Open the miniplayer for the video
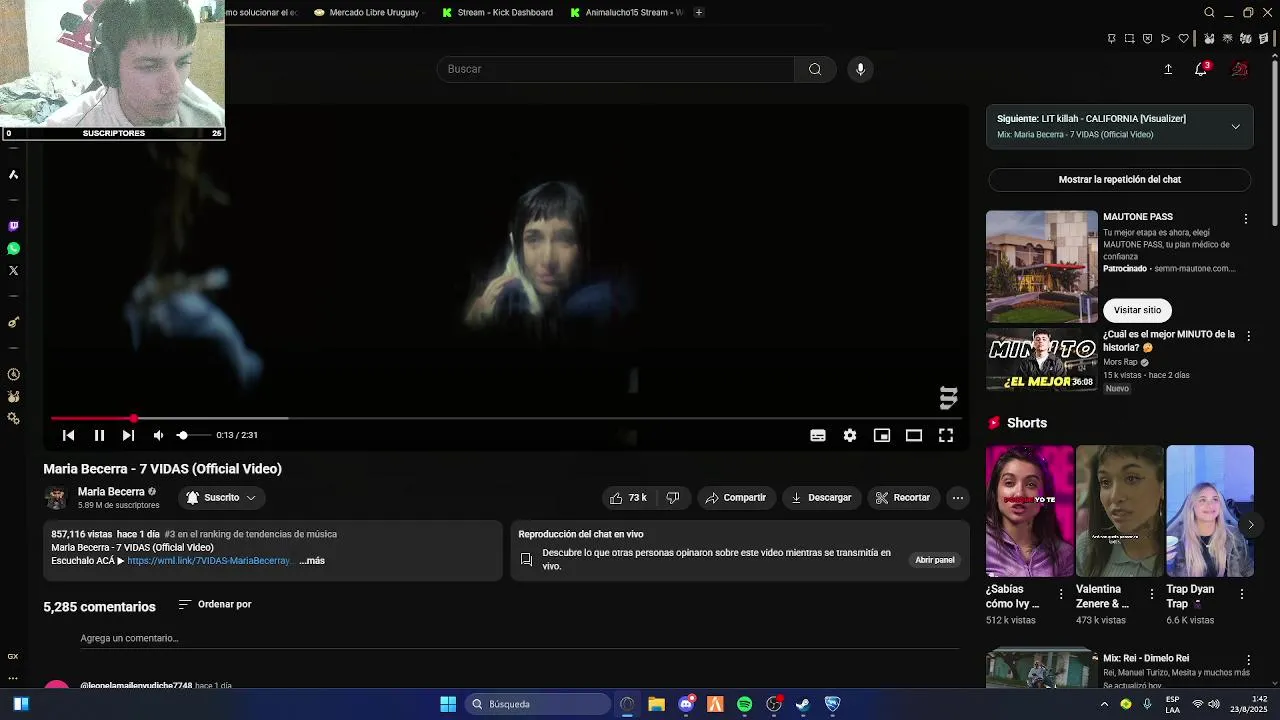This screenshot has height=720, width=1280. click(881, 435)
